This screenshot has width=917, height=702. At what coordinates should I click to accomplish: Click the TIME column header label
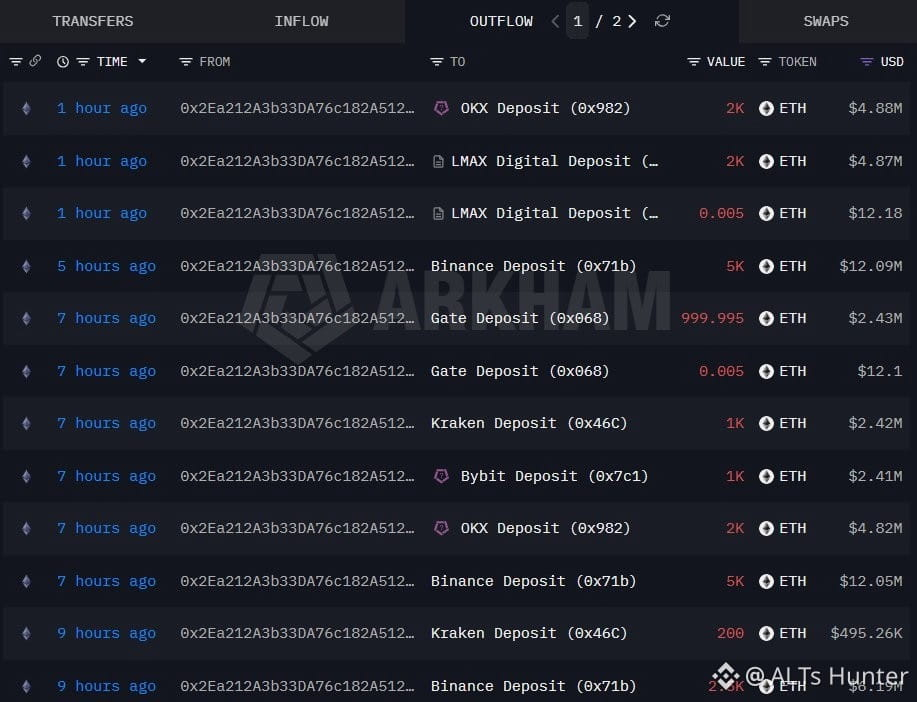click(112, 61)
